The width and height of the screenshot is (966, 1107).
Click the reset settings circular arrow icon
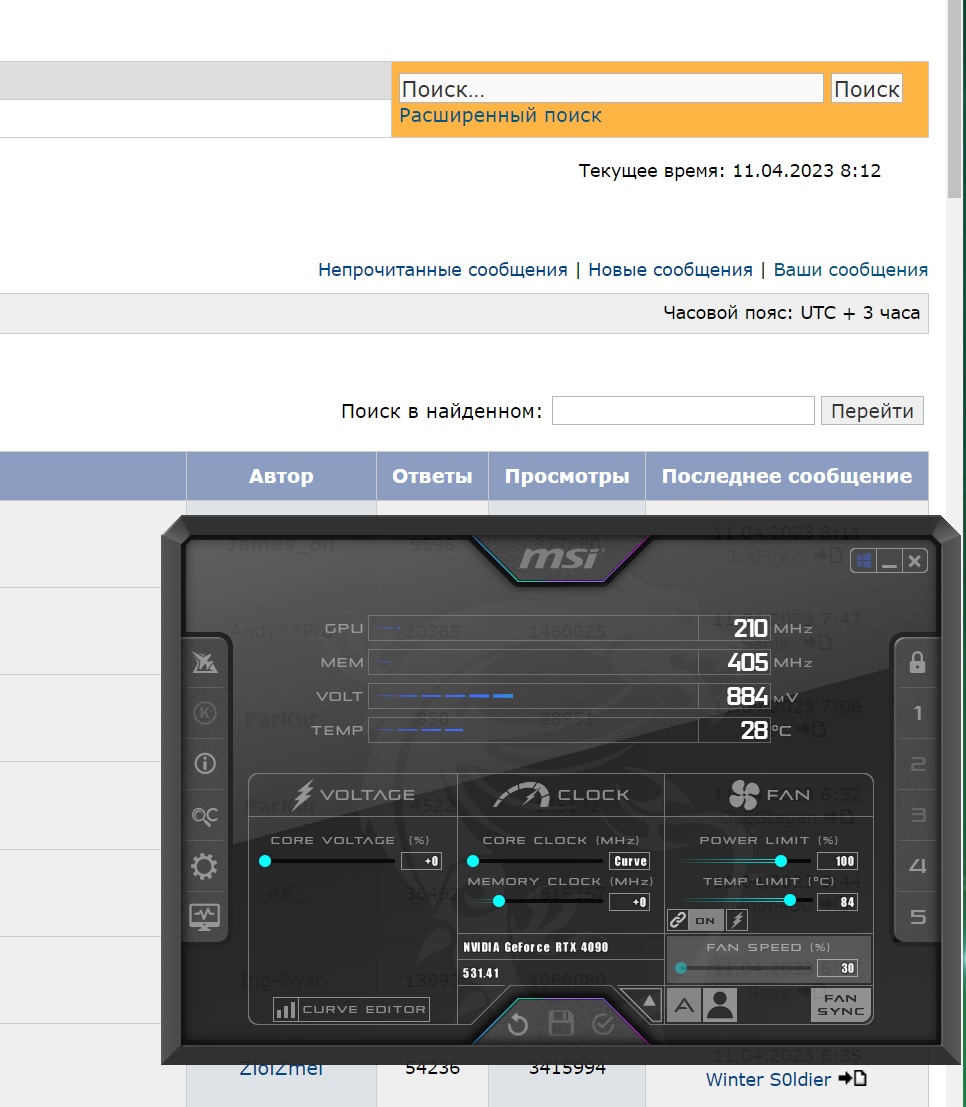[x=518, y=1024]
